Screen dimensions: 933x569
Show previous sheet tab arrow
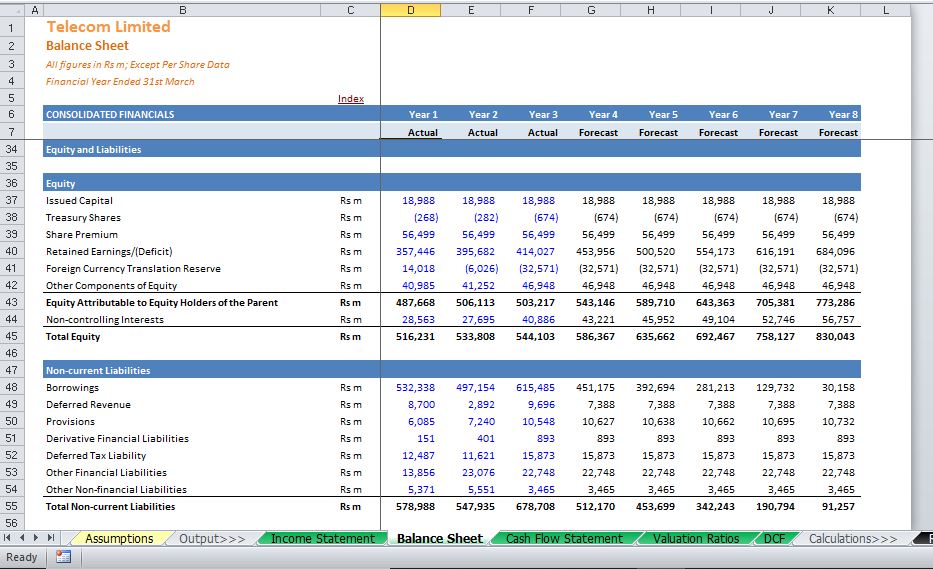(21, 537)
